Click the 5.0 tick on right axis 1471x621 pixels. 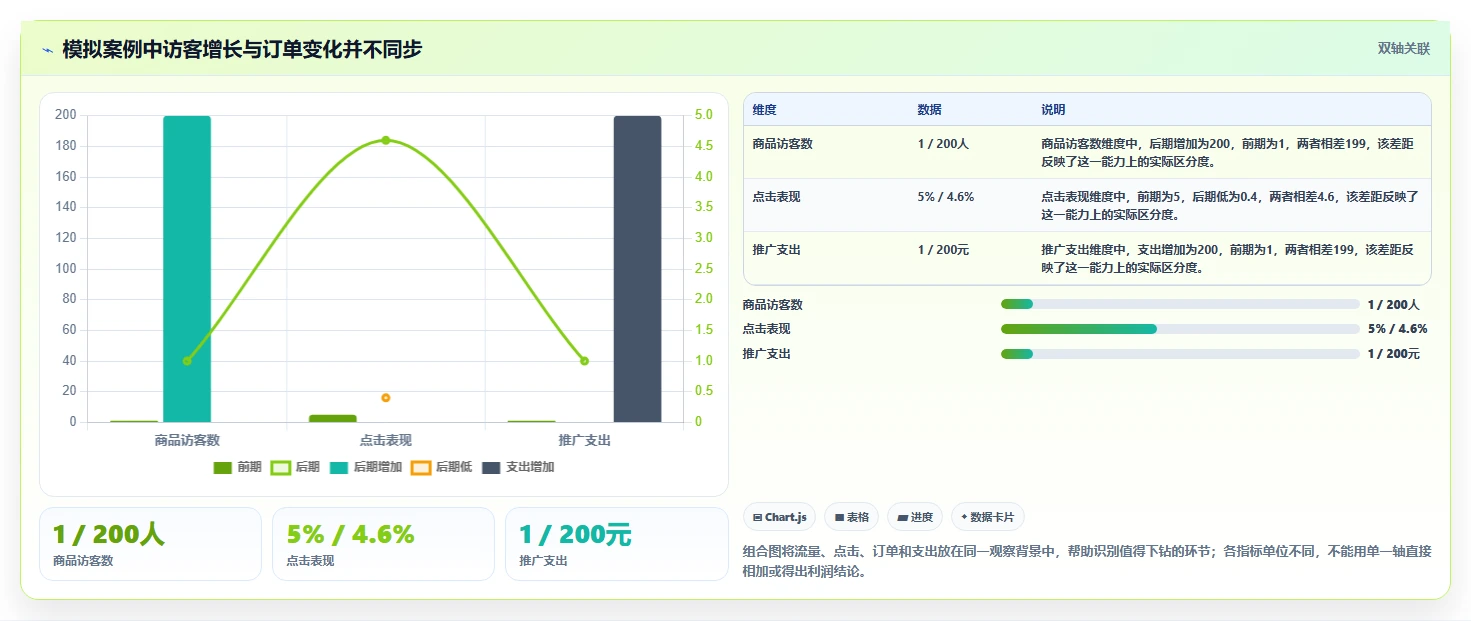pyautogui.click(x=703, y=115)
